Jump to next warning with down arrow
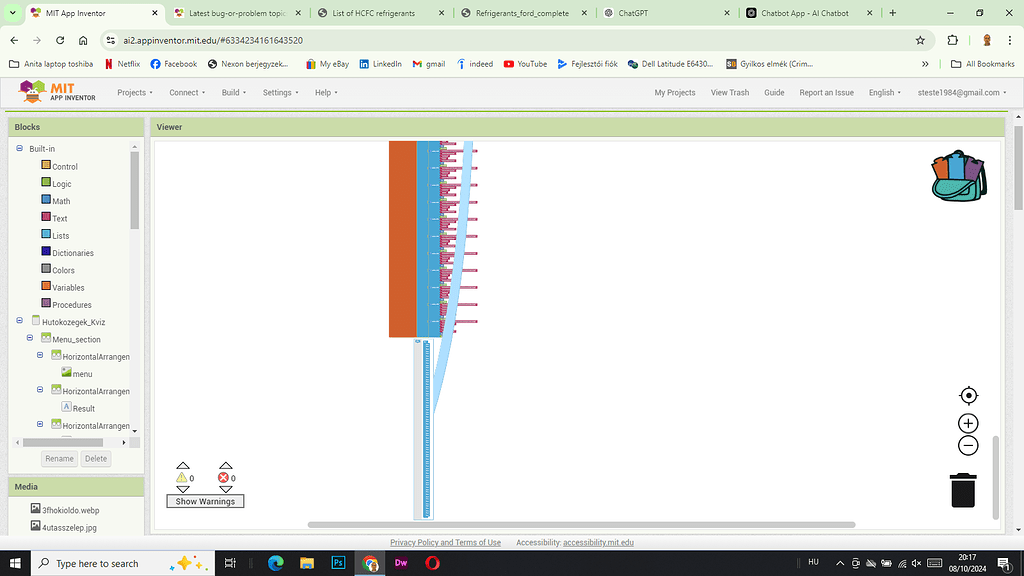1024x576 pixels. (x=183, y=489)
